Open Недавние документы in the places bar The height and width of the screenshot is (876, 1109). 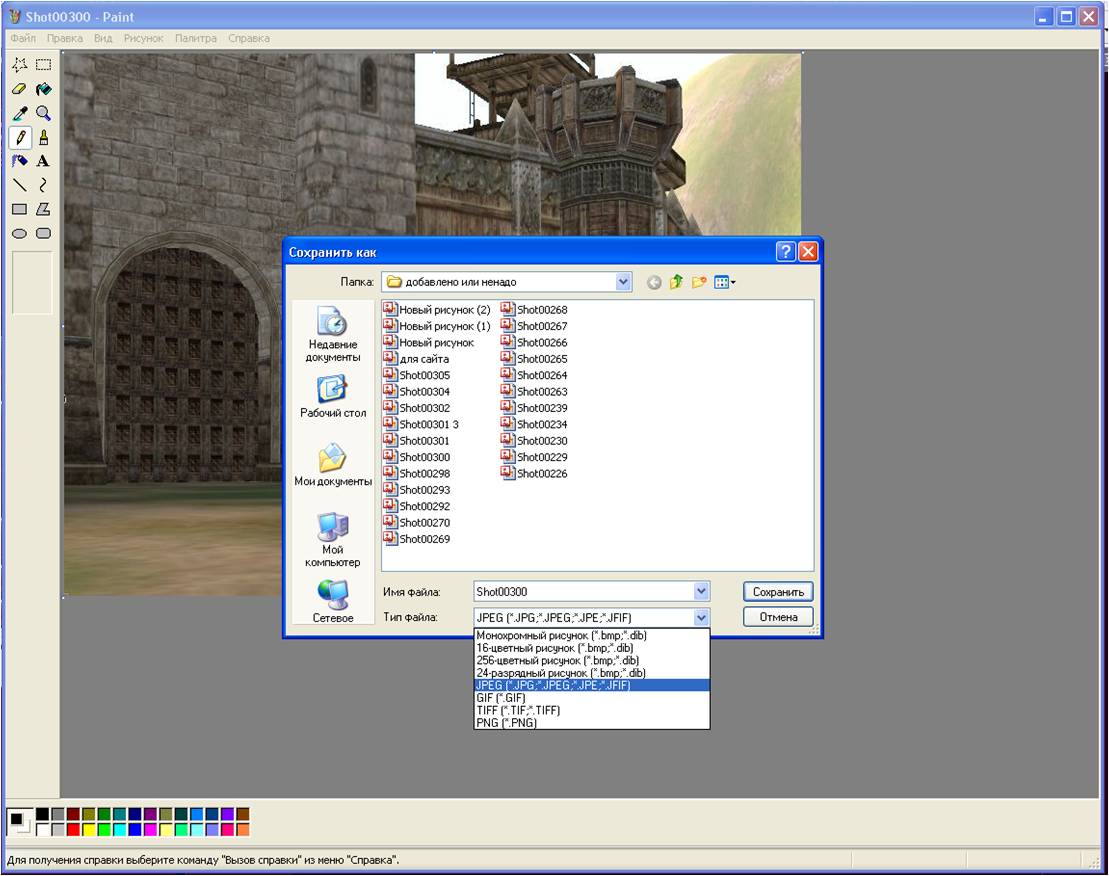[332, 334]
